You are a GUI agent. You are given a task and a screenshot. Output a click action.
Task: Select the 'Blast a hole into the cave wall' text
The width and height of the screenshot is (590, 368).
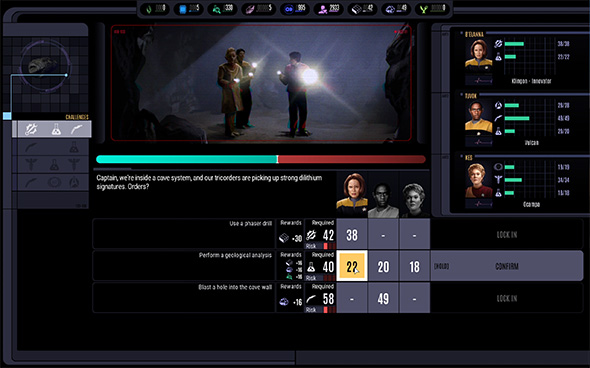235,287
